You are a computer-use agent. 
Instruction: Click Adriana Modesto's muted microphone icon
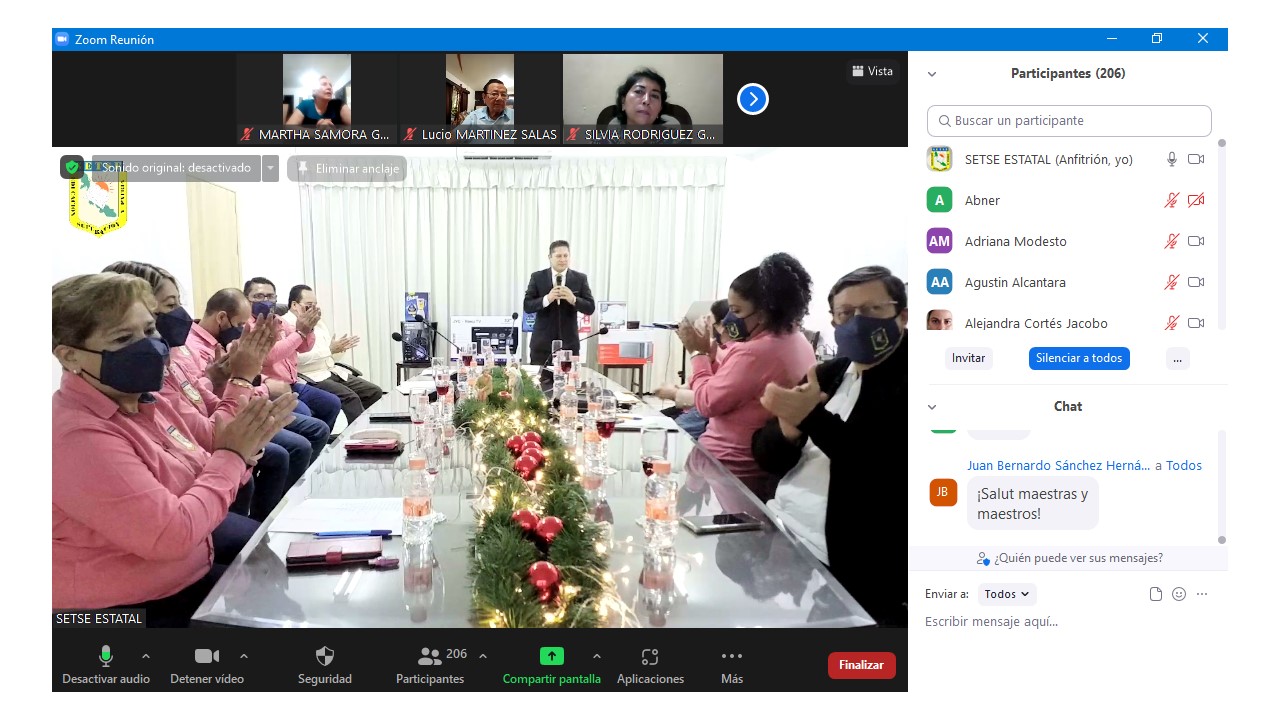[1172, 241]
